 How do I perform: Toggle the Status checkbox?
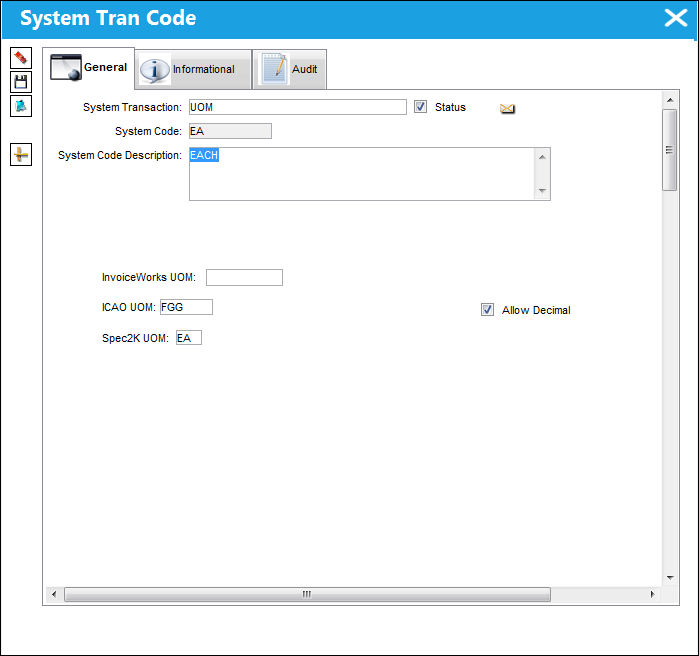[x=420, y=107]
